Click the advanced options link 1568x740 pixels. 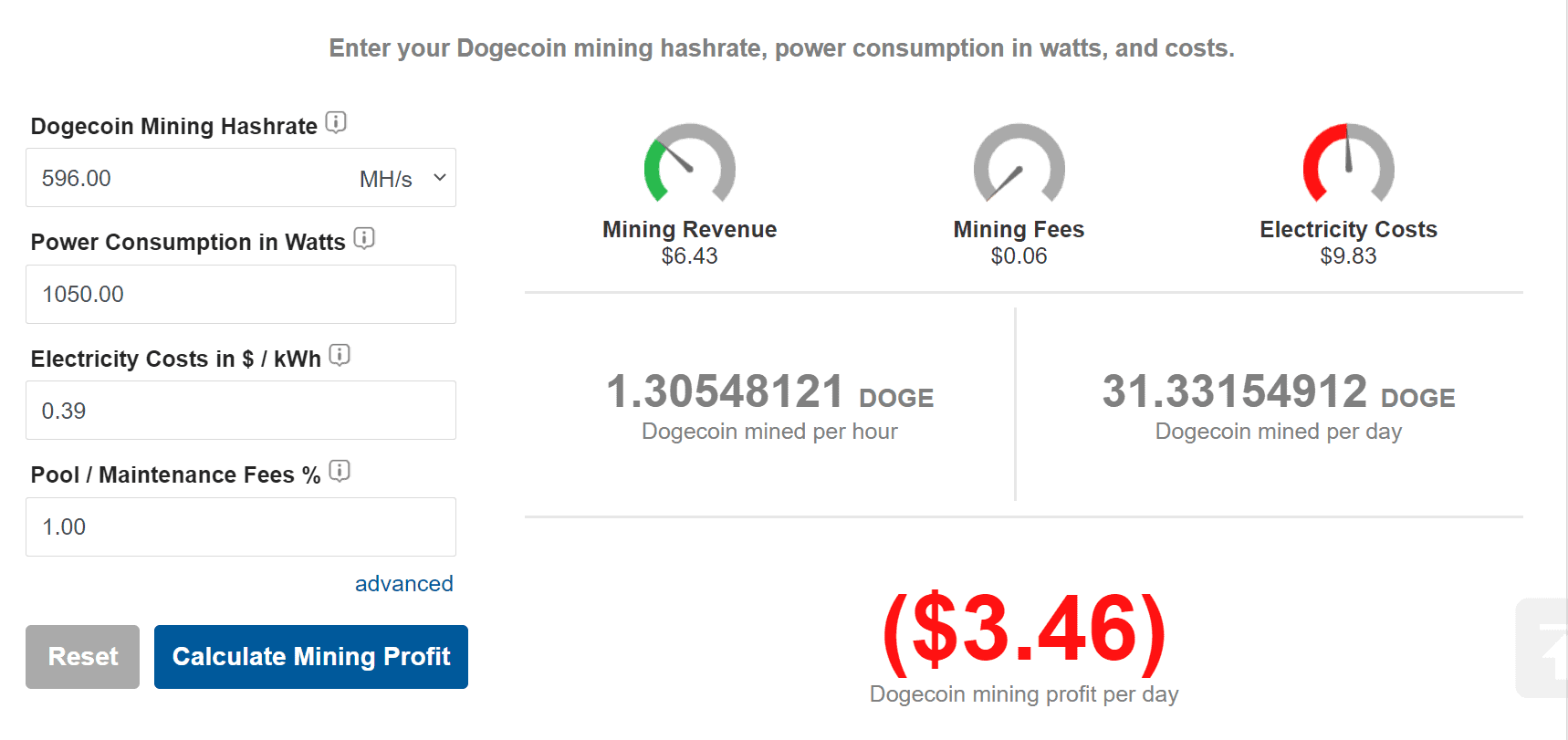tap(403, 584)
